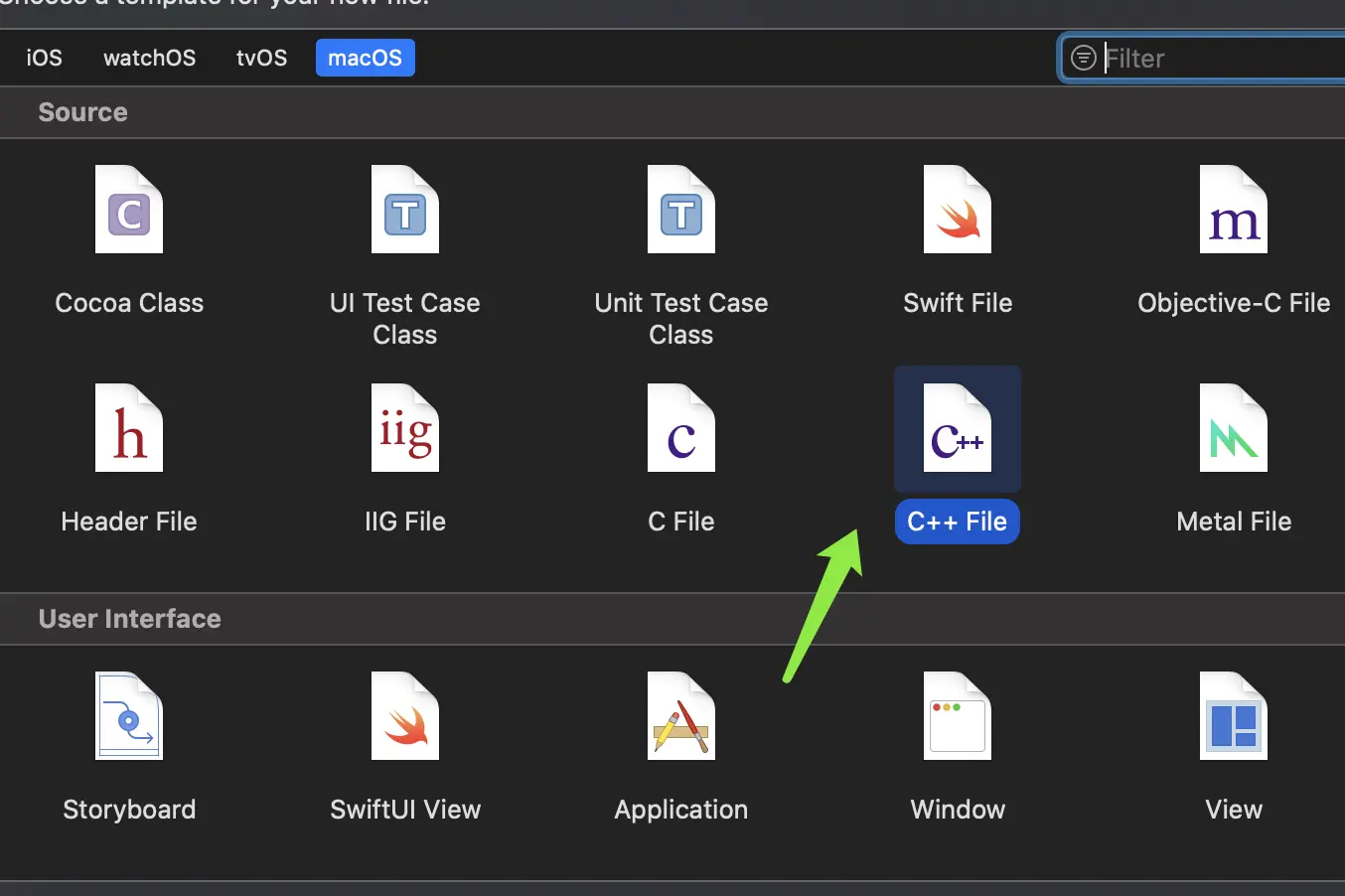The image size is (1345, 896).
Task: Click the "Cocoa Class" label
Action: (x=129, y=303)
